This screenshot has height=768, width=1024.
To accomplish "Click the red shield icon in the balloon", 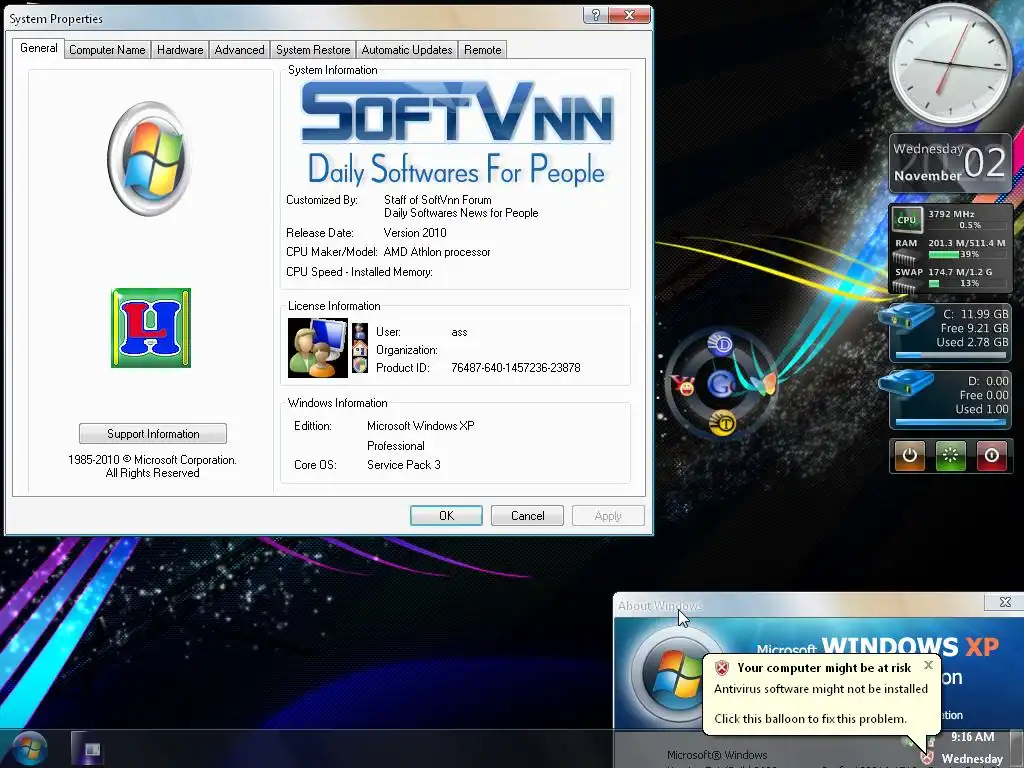I will 722,667.
